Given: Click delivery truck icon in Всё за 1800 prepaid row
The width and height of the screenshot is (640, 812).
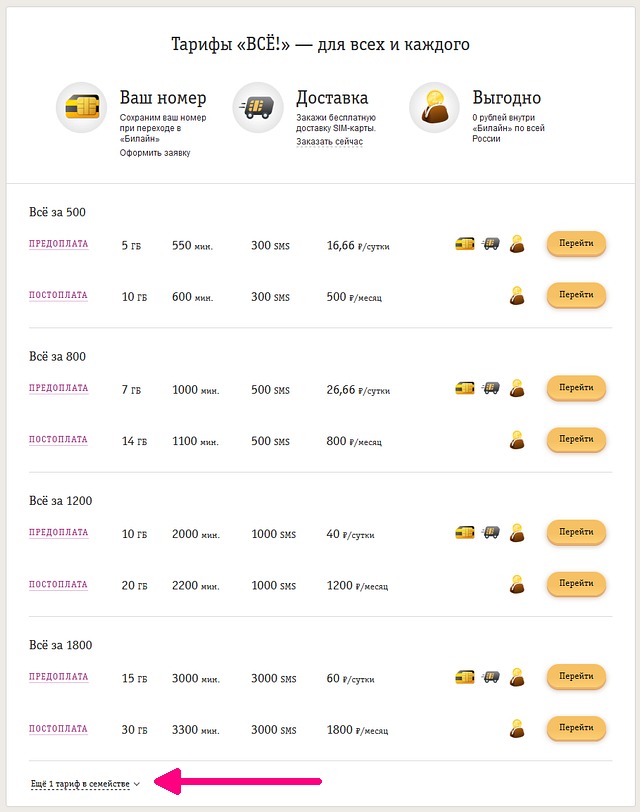Looking at the screenshot, I should tap(490, 676).
